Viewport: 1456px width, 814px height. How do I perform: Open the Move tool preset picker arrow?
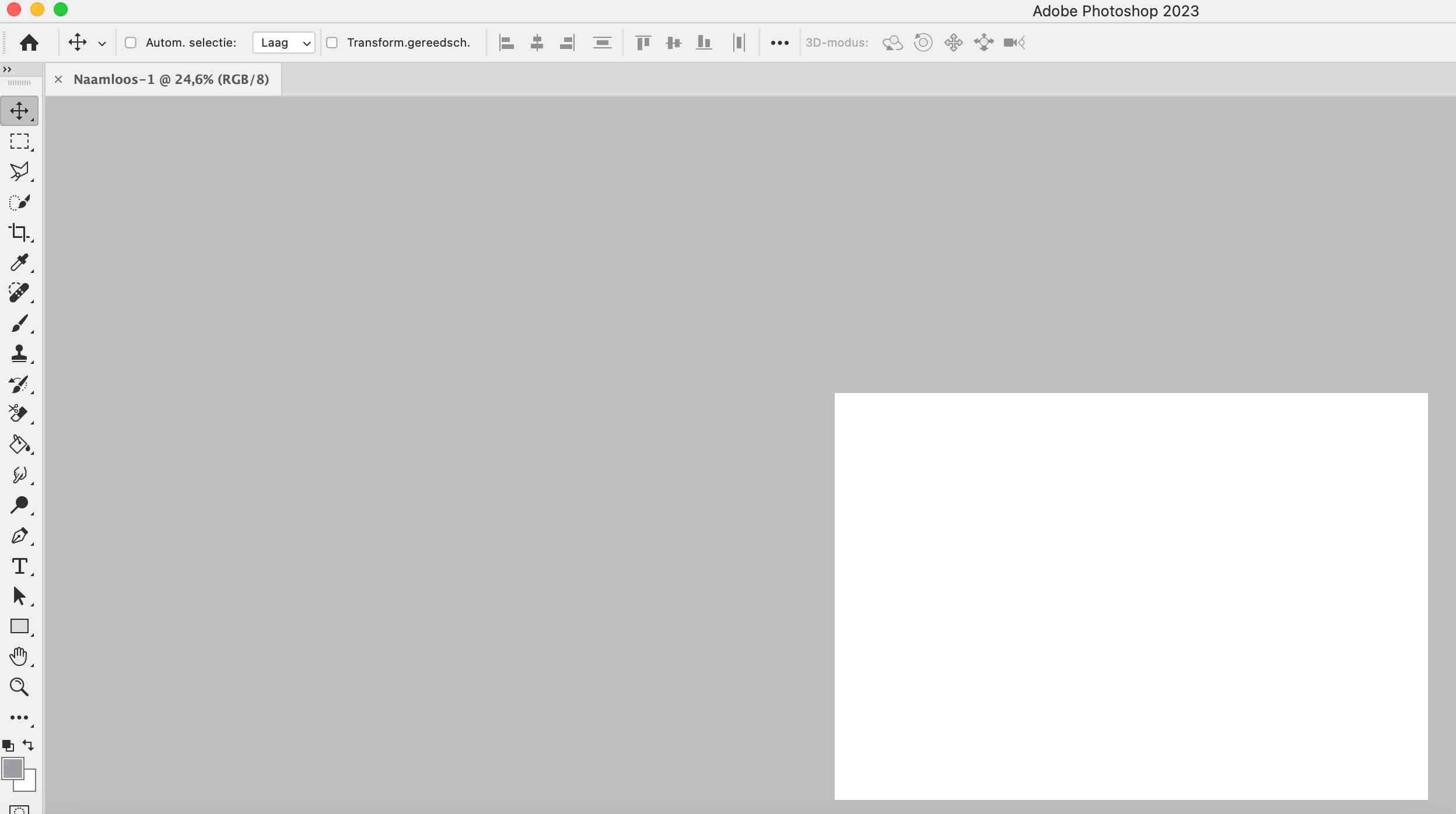[x=102, y=43]
